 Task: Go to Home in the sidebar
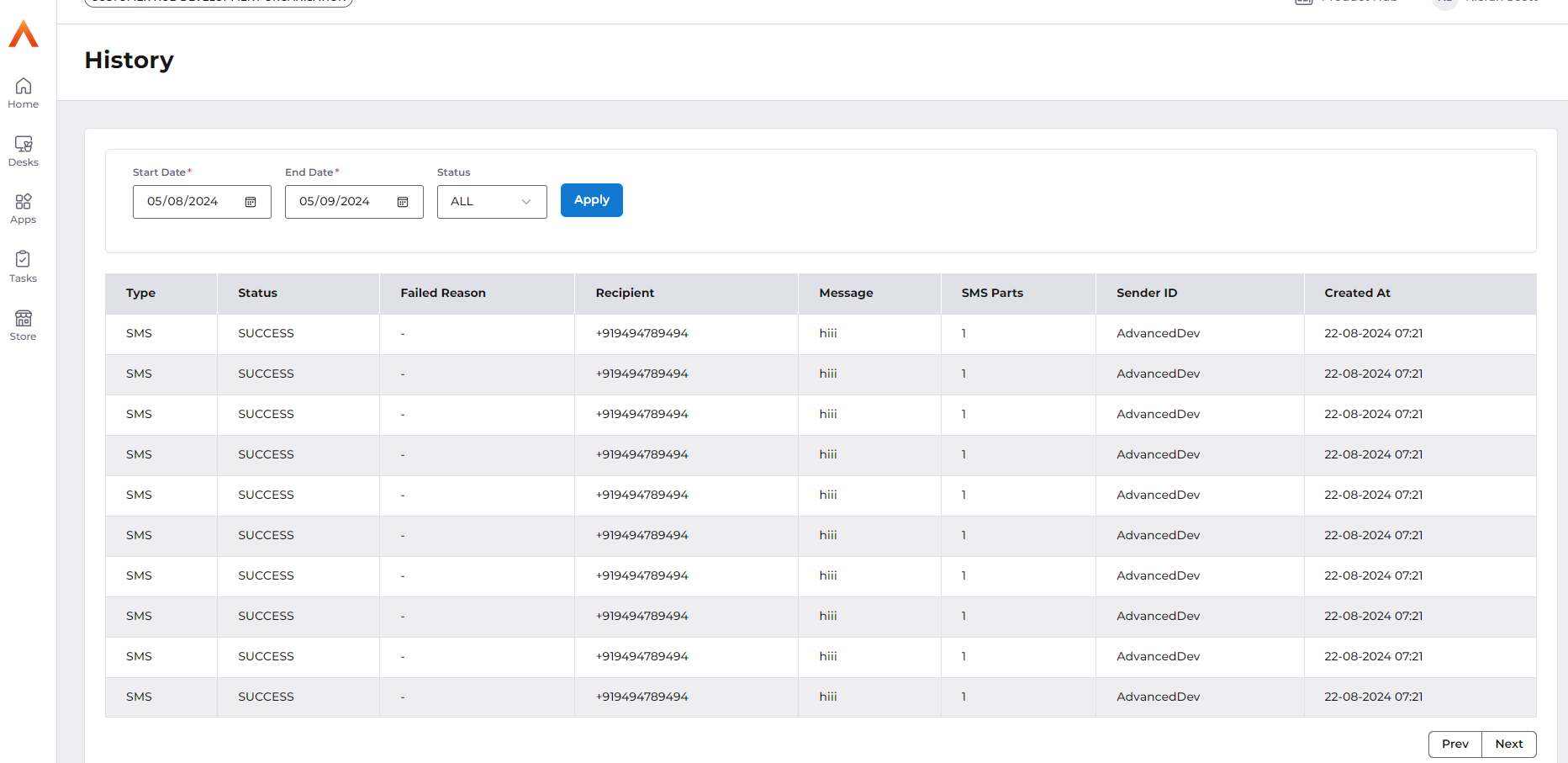tap(24, 93)
